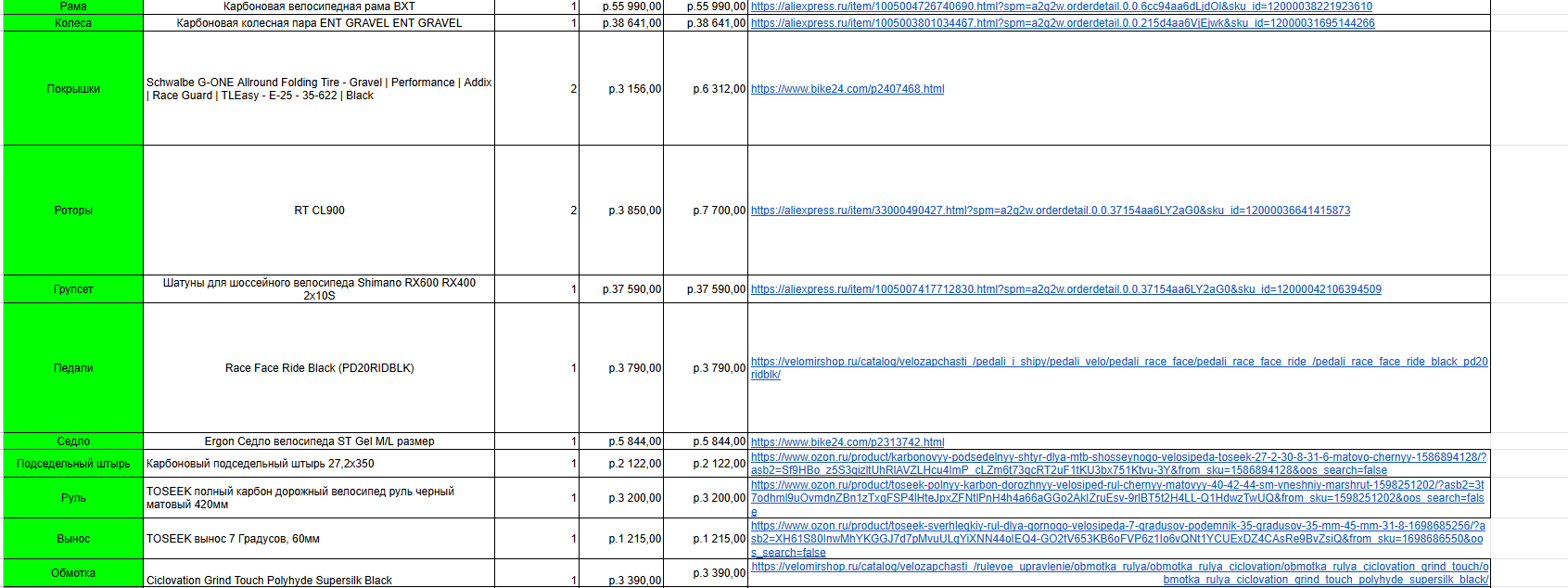1568x588 pixels.
Task: Open the ozon link for TOSEEK handlebar
Action: pos(1117,498)
